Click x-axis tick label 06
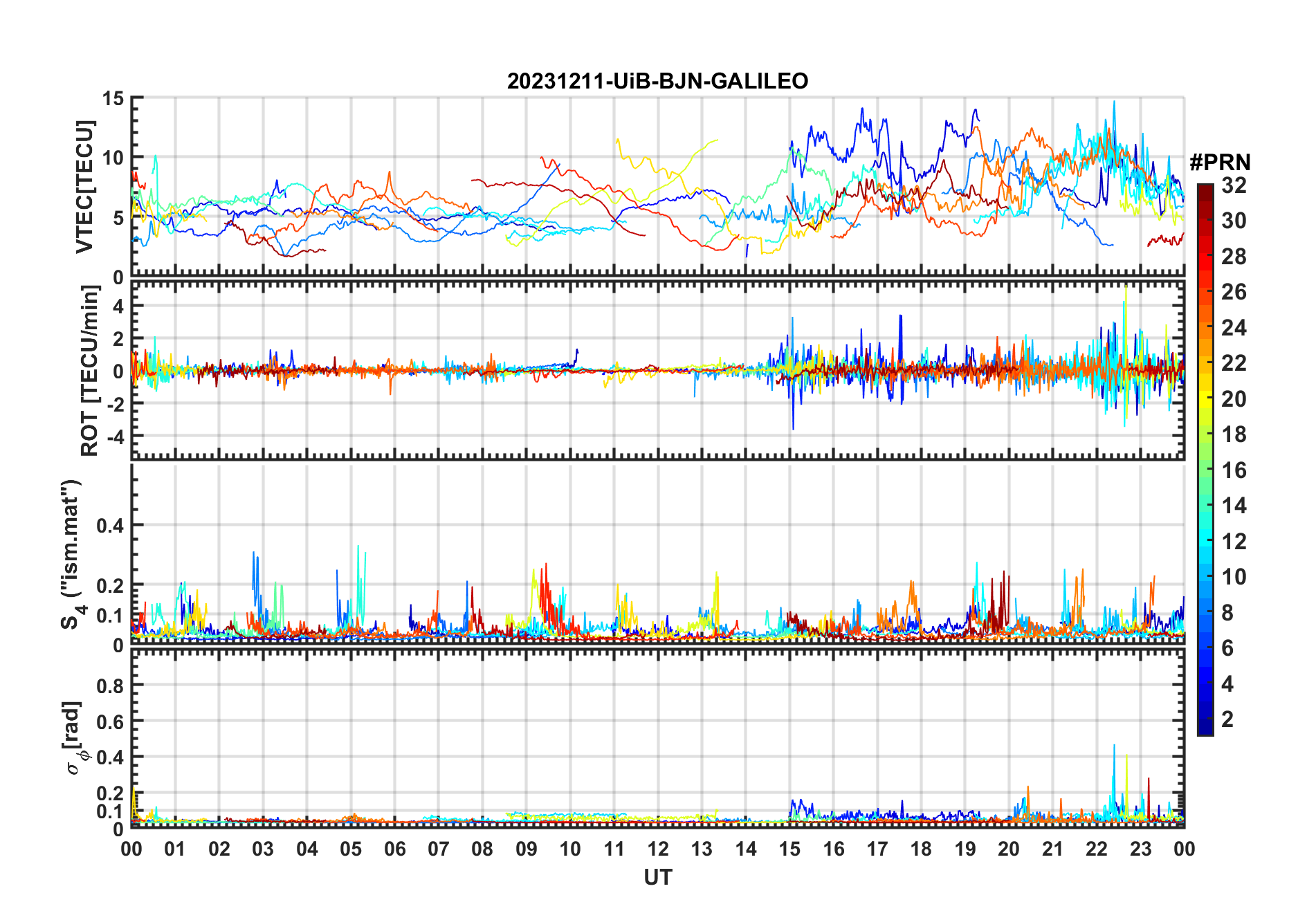The height and width of the screenshot is (920, 1316). 394,849
